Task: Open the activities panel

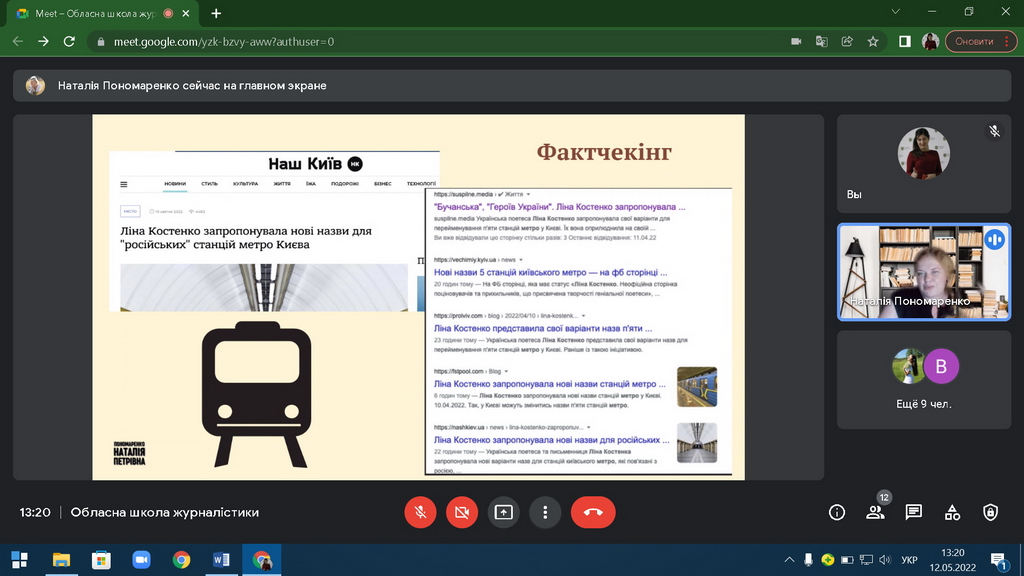Action: (x=952, y=513)
